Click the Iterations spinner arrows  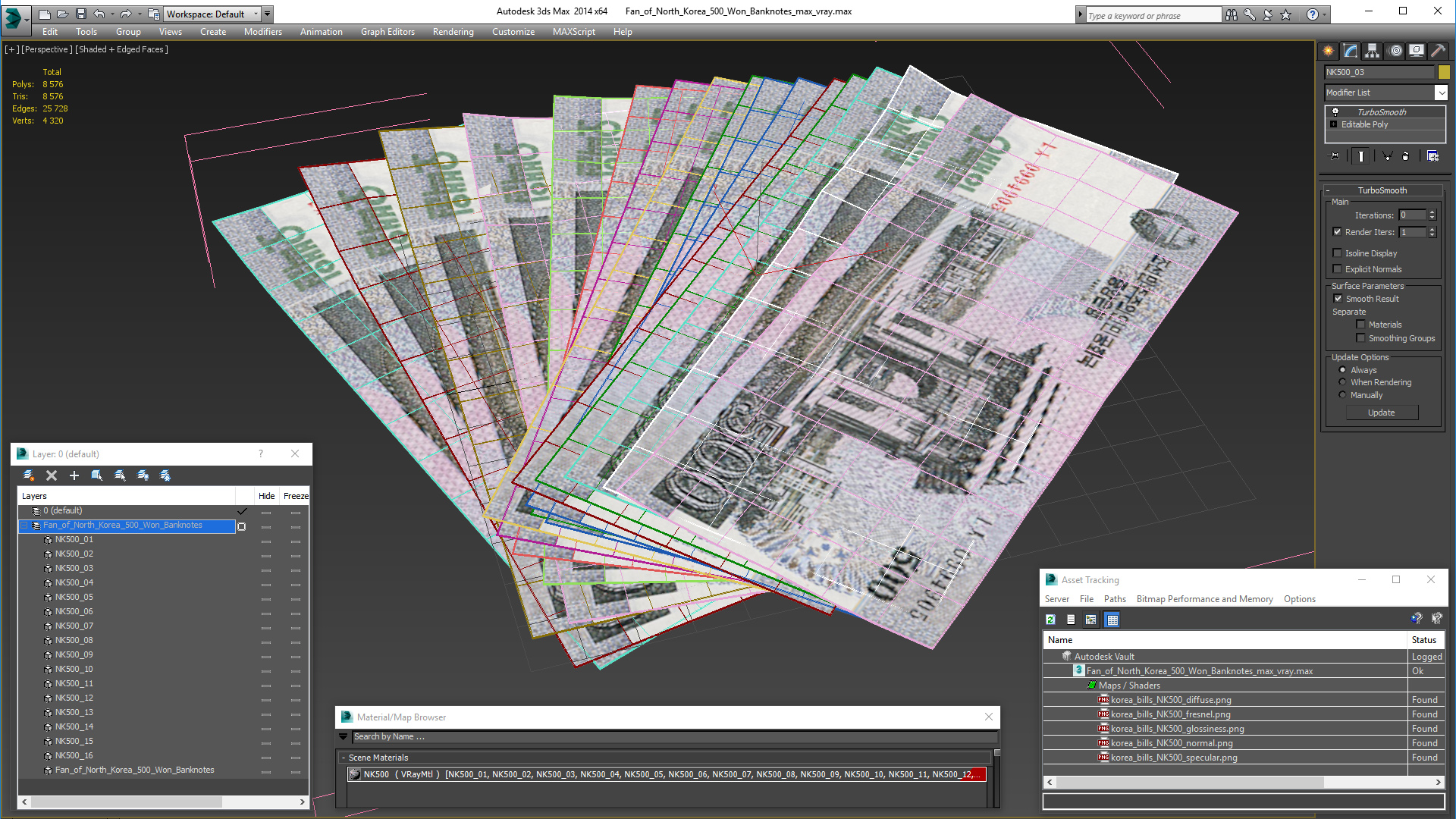[x=1432, y=215]
